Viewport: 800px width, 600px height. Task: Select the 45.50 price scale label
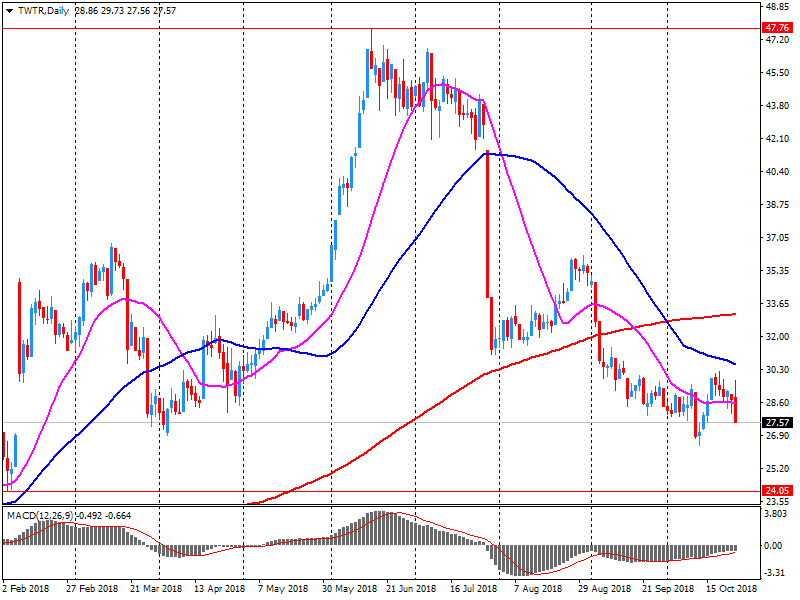(777, 72)
